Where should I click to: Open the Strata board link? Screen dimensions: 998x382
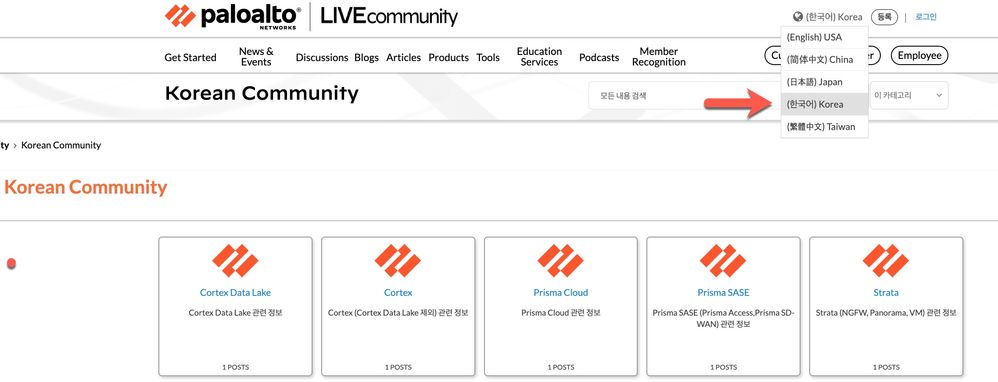coord(886,293)
